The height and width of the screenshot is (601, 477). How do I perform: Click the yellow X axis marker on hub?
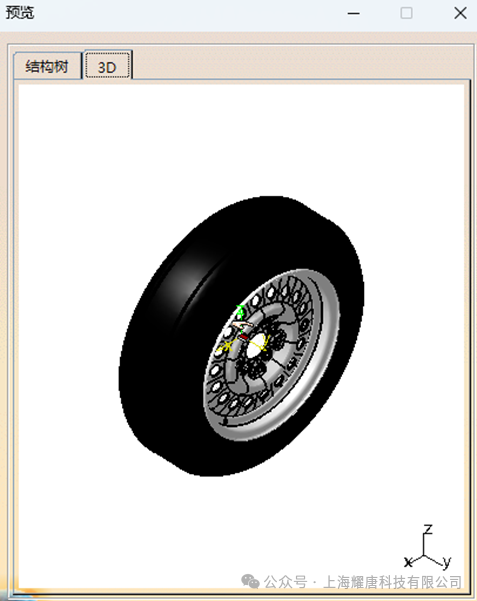pos(227,346)
